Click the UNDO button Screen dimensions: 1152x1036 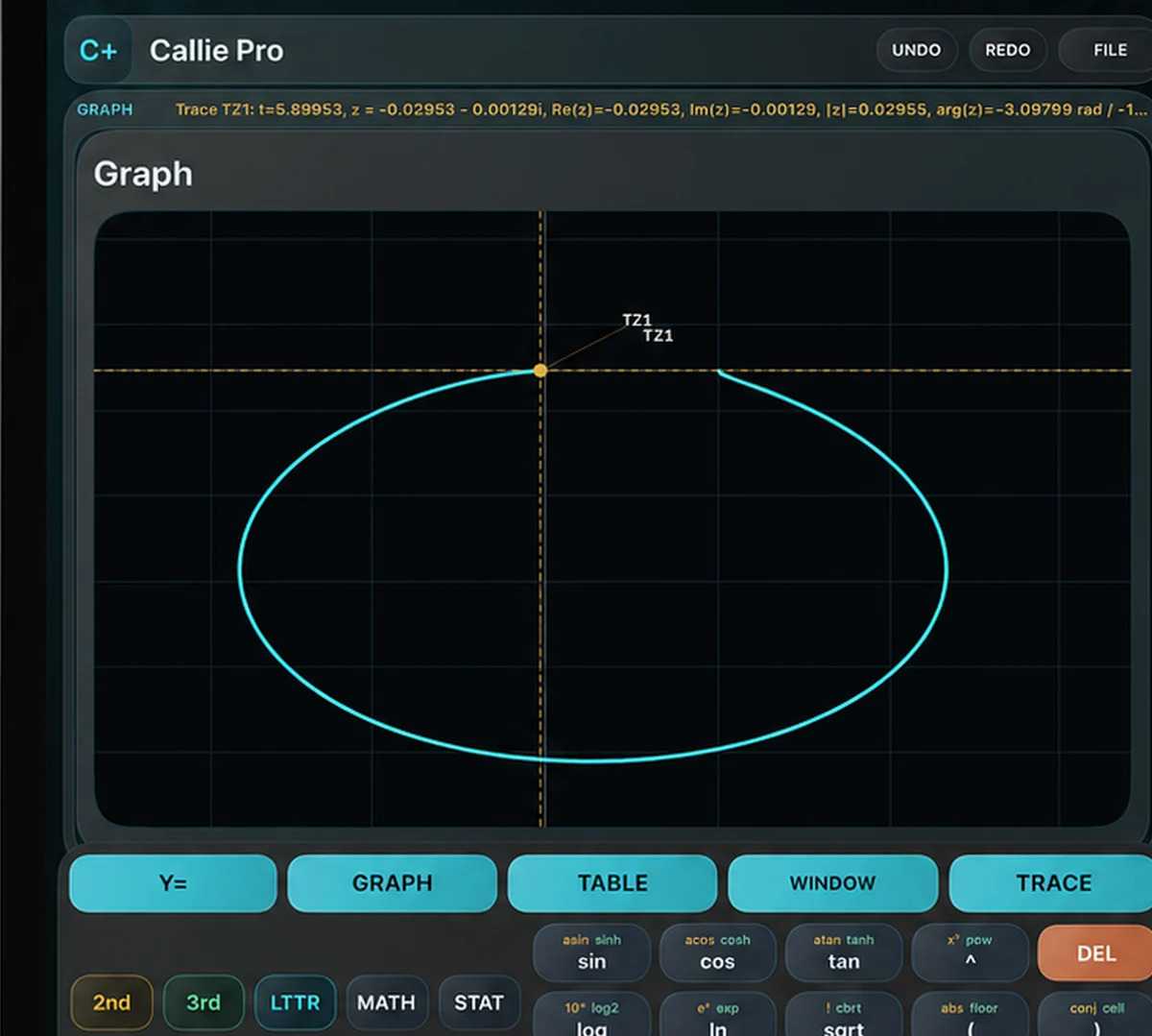pos(917,50)
